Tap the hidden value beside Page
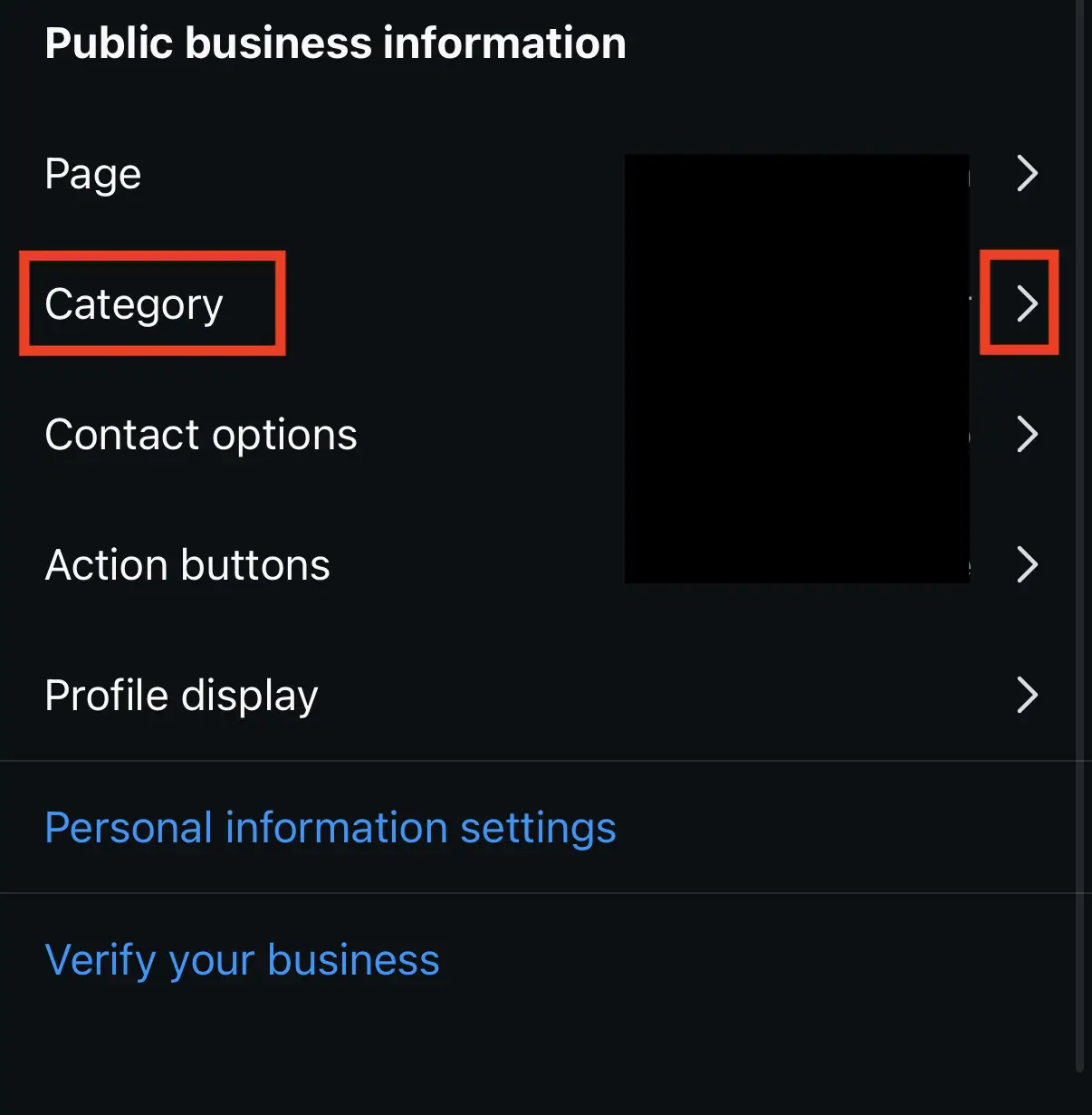Viewport: 1092px width, 1115px height. tap(797, 173)
